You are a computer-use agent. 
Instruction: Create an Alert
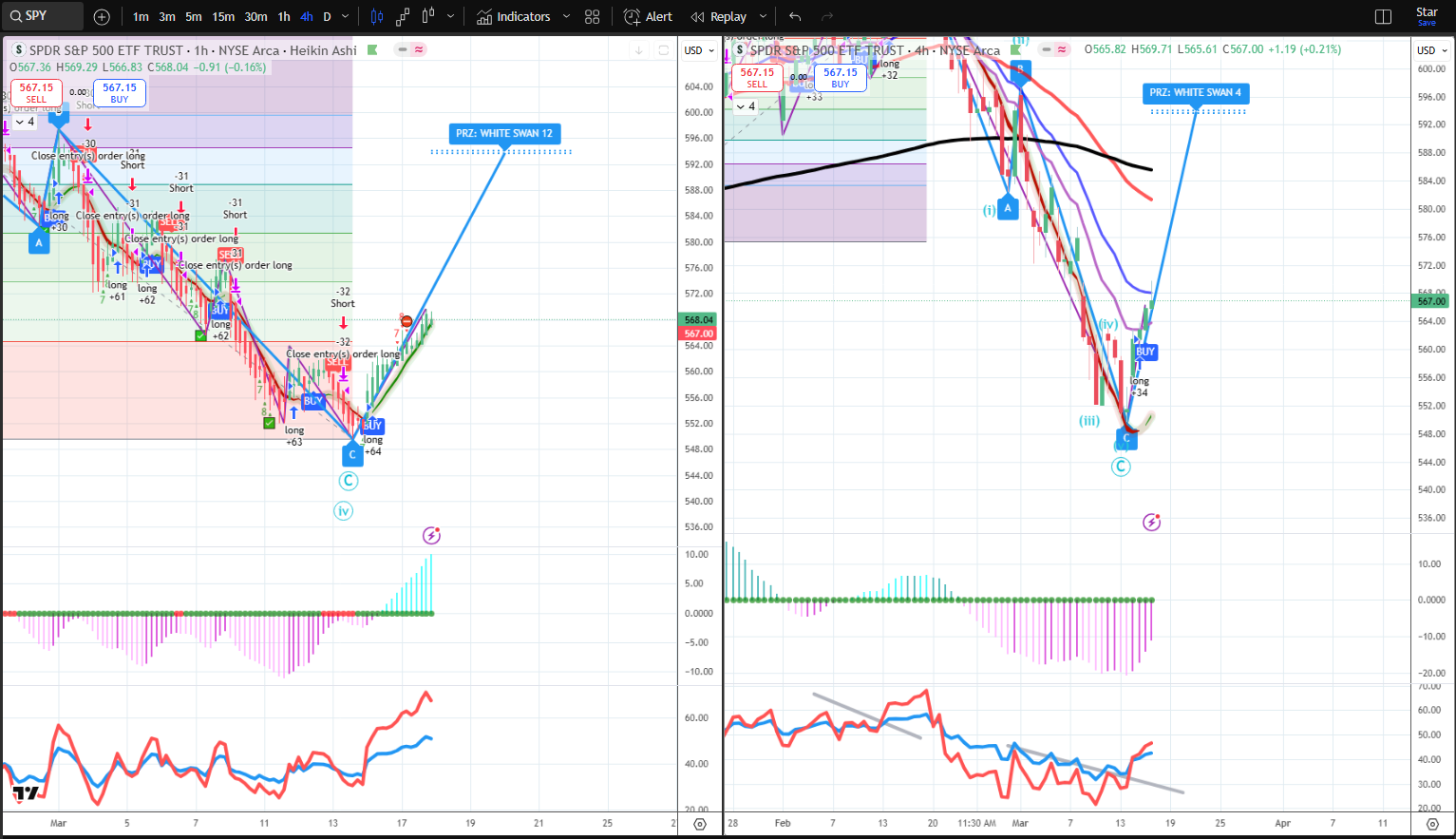[648, 16]
